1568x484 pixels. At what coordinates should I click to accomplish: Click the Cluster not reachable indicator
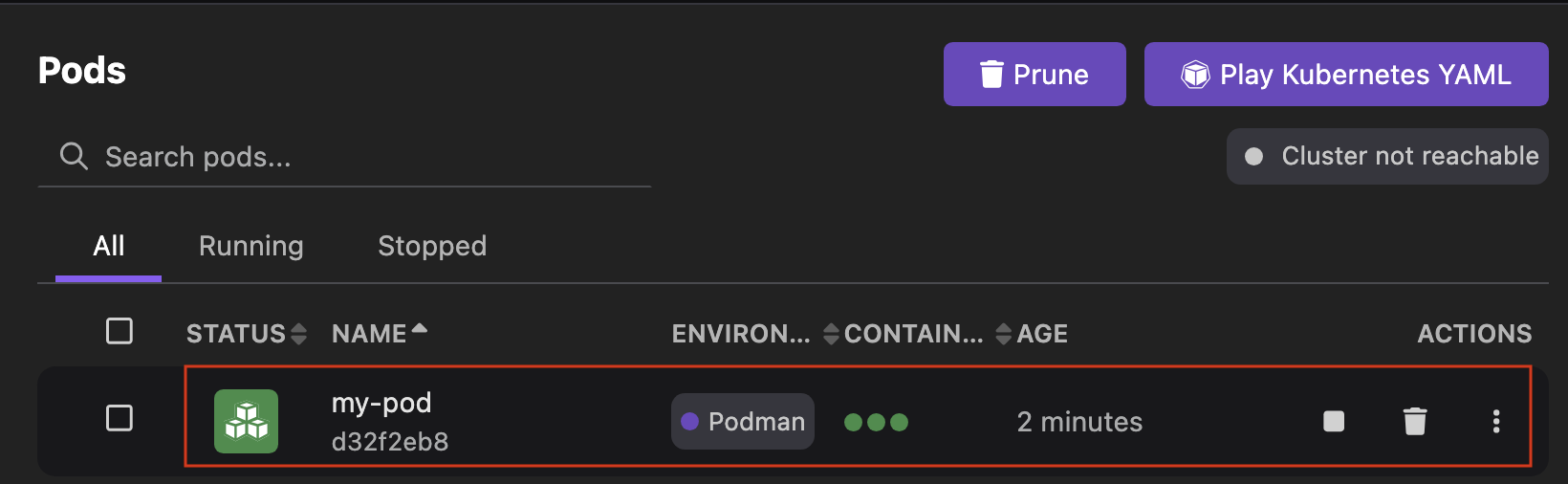[x=1387, y=156]
